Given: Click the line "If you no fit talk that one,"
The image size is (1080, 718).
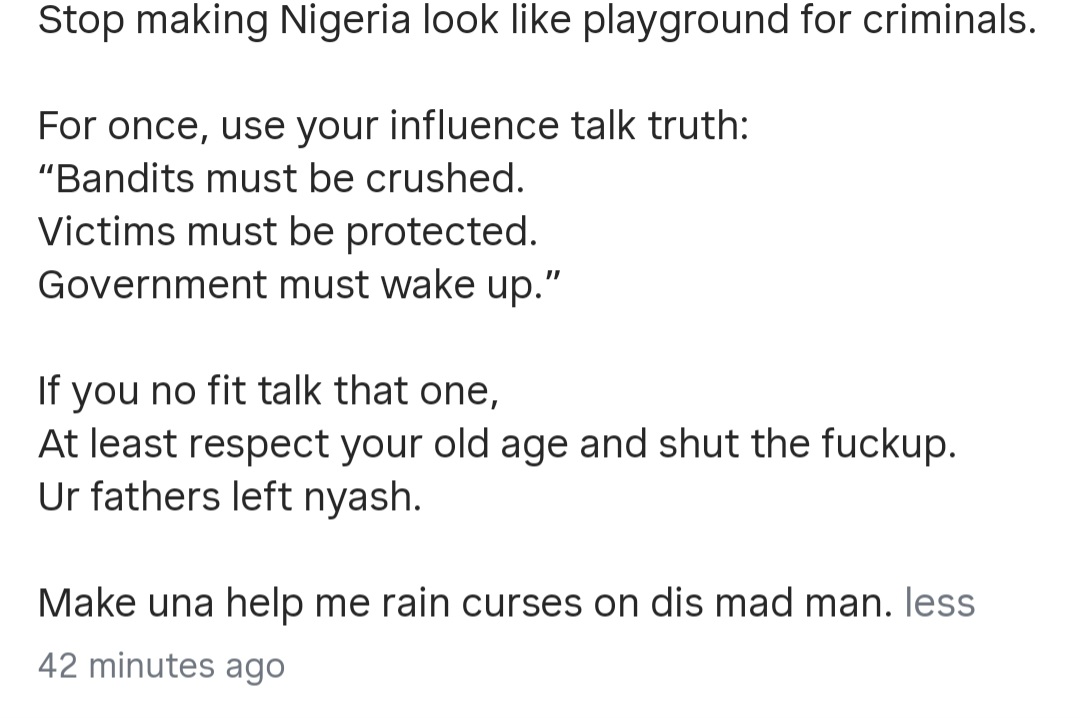Looking at the screenshot, I should (x=268, y=391).
